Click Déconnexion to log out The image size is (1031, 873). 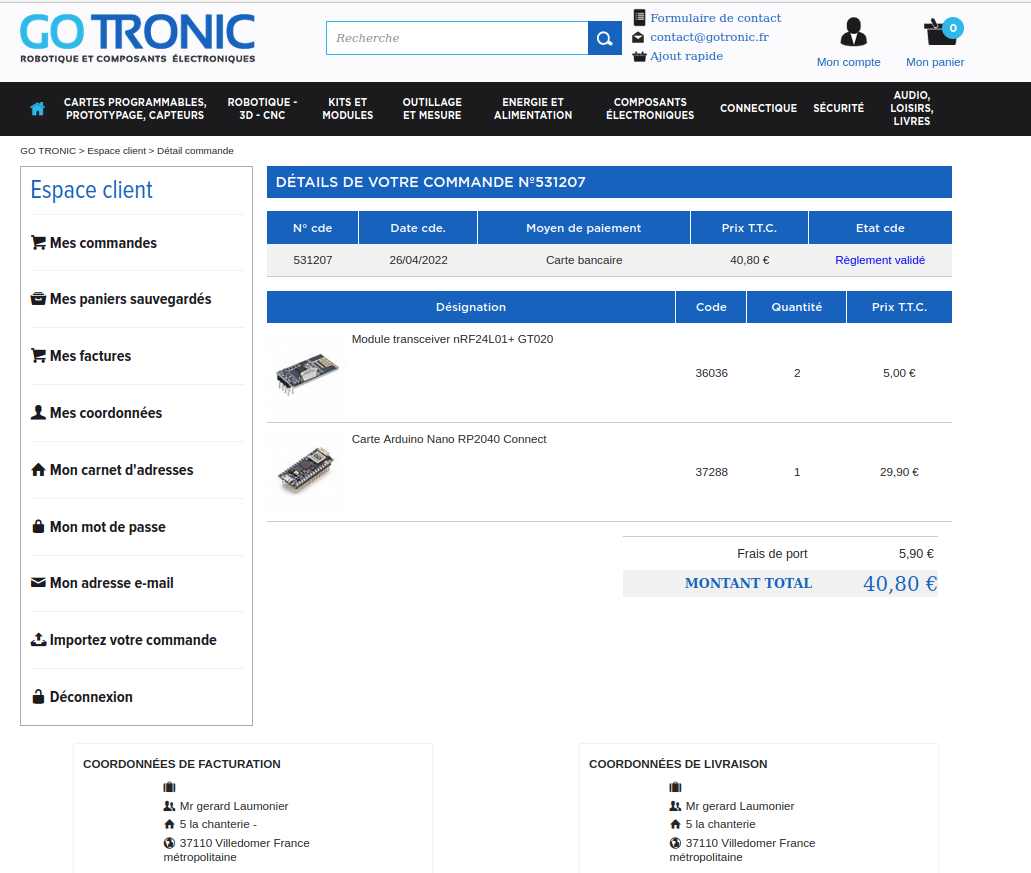click(x=91, y=697)
